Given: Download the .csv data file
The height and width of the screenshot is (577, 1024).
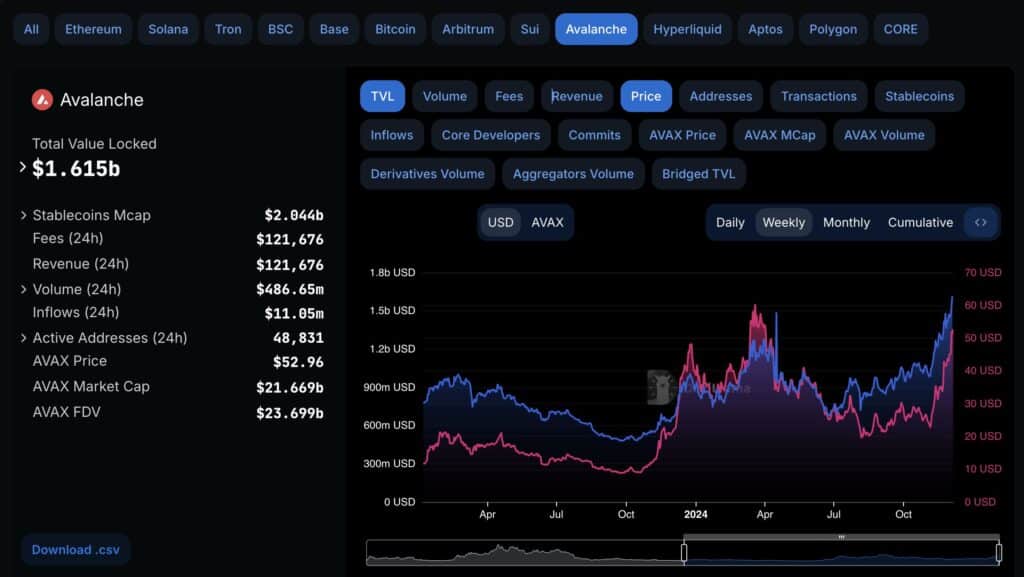Looking at the screenshot, I should [x=76, y=550].
